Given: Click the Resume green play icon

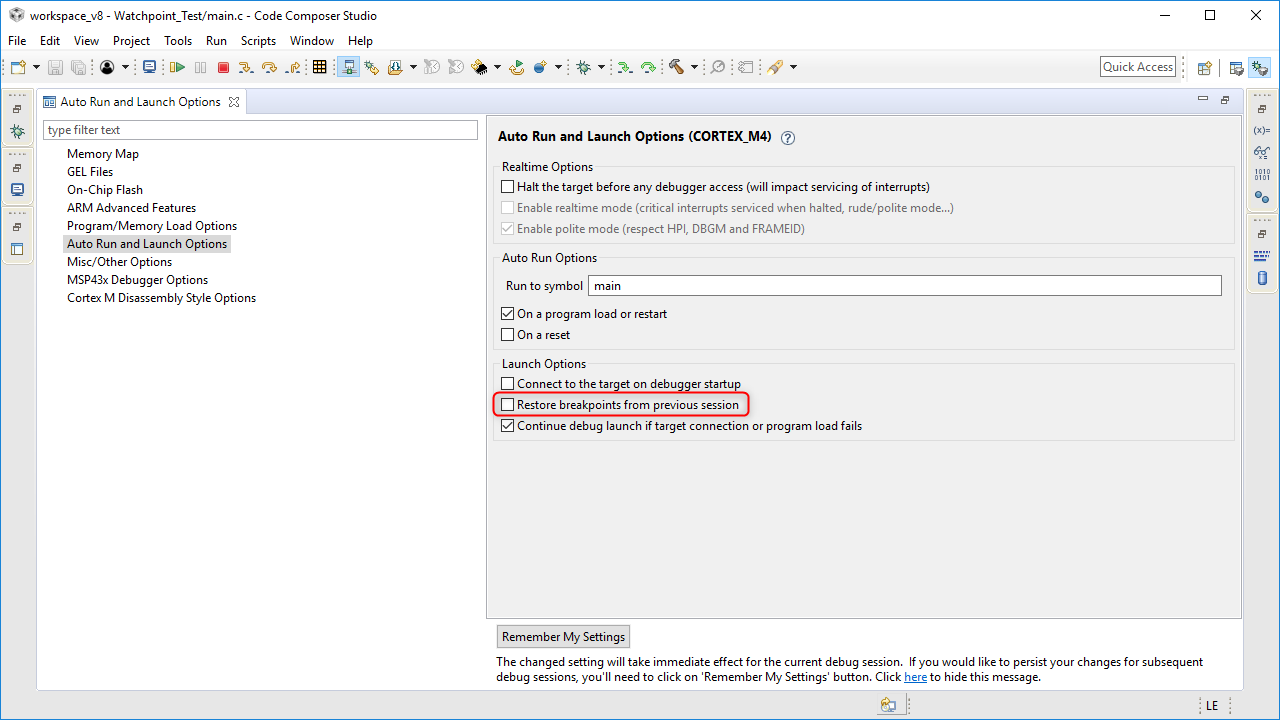Looking at the screenshot, I should 177,67.
